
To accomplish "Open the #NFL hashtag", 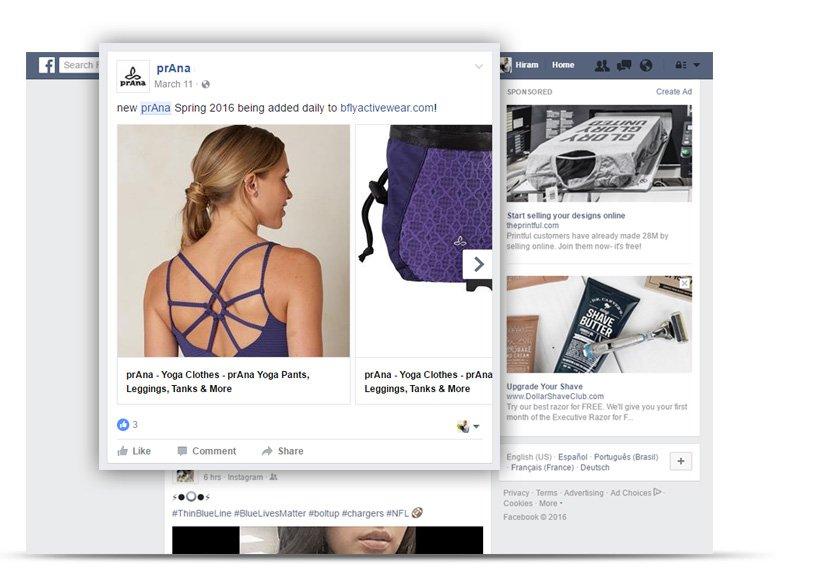I will (397, 513).
